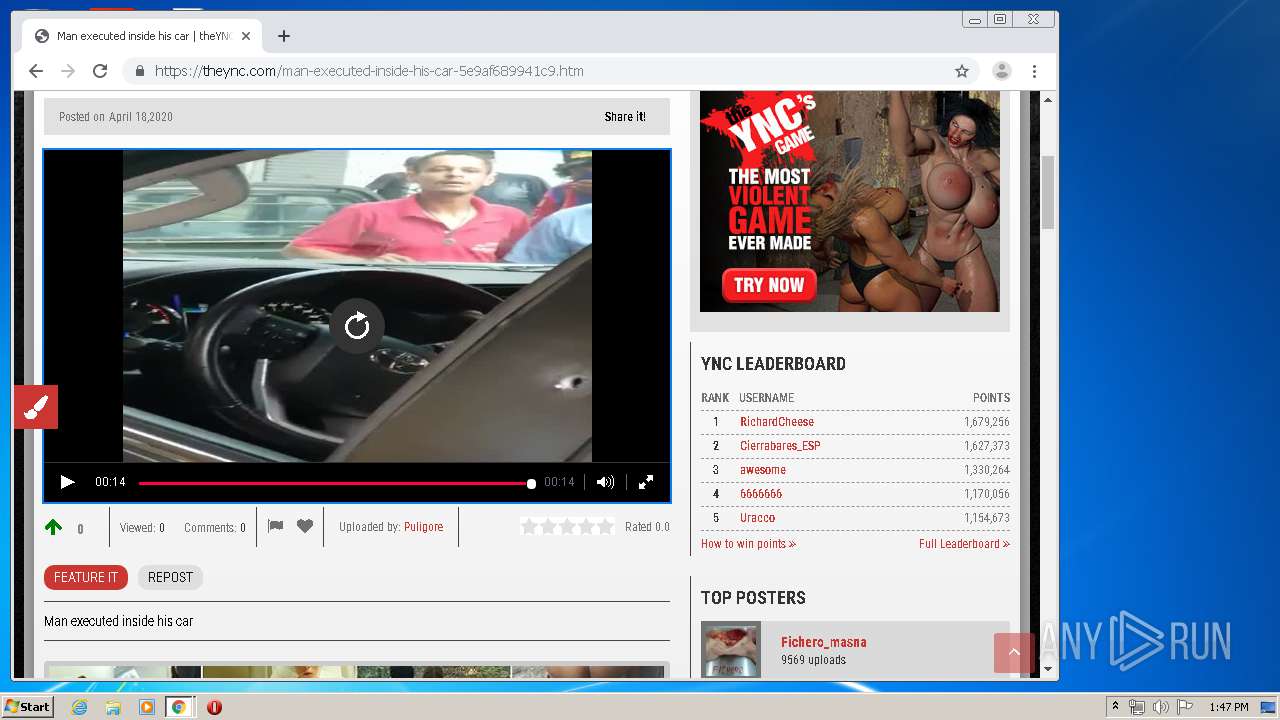
Task: Open the Full Leaderboard link
Action: (x=964, y=544)
